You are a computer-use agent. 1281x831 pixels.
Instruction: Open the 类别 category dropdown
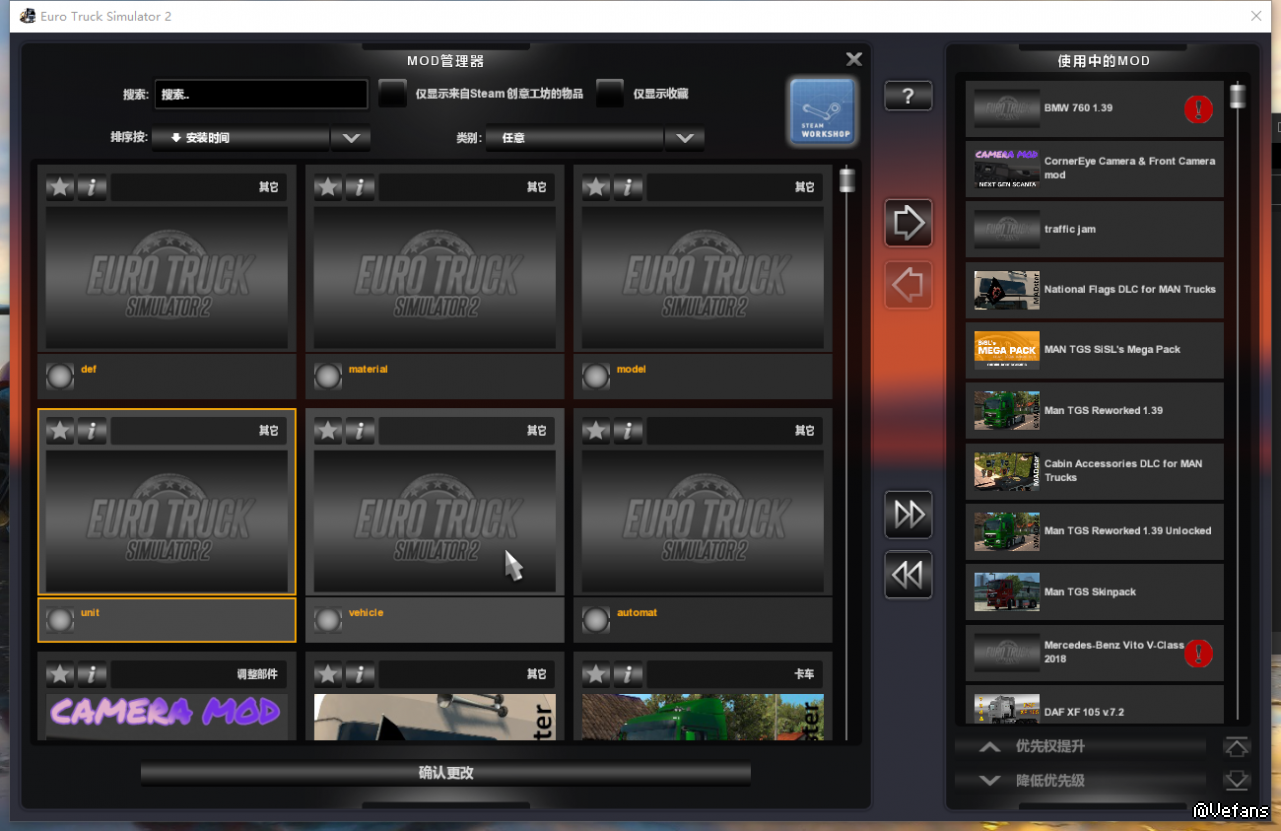click(595, 138)
